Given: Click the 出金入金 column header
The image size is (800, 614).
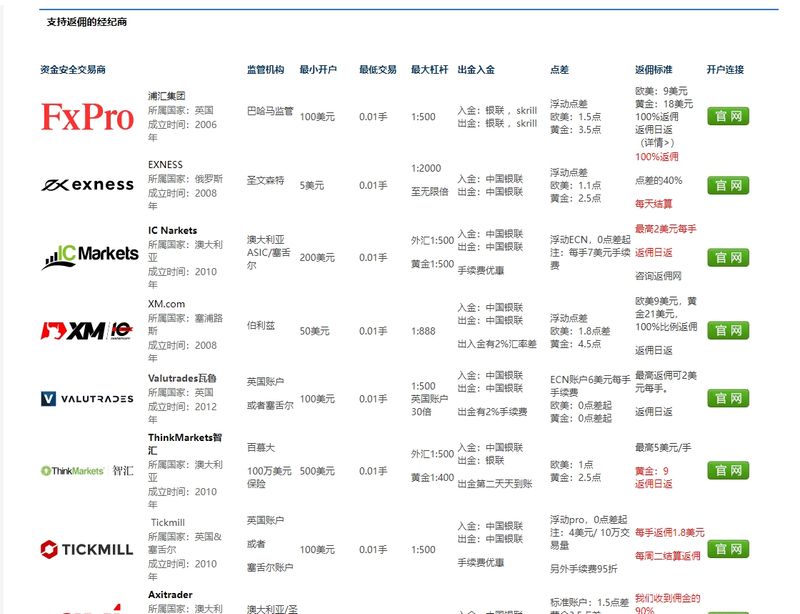Looking at the screenshot, I should pos(476,69).
